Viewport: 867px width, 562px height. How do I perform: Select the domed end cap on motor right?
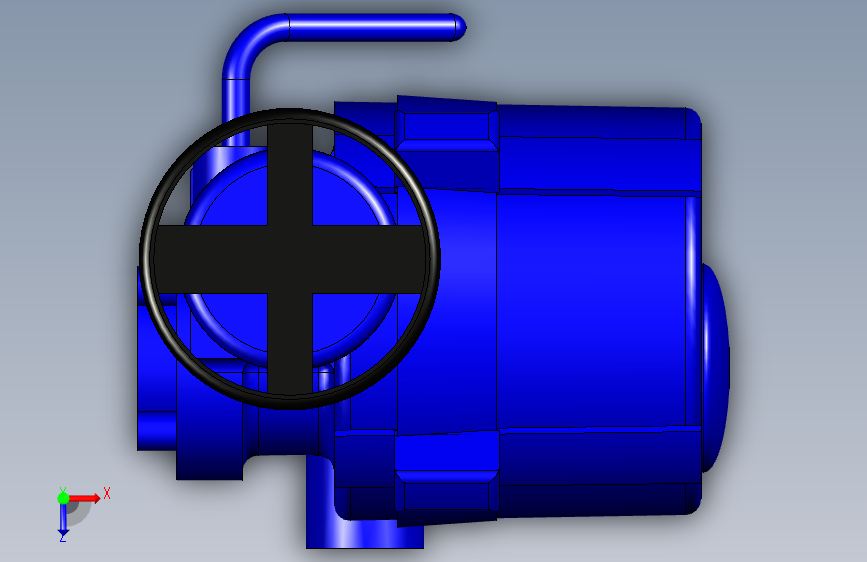click(715, 368)
